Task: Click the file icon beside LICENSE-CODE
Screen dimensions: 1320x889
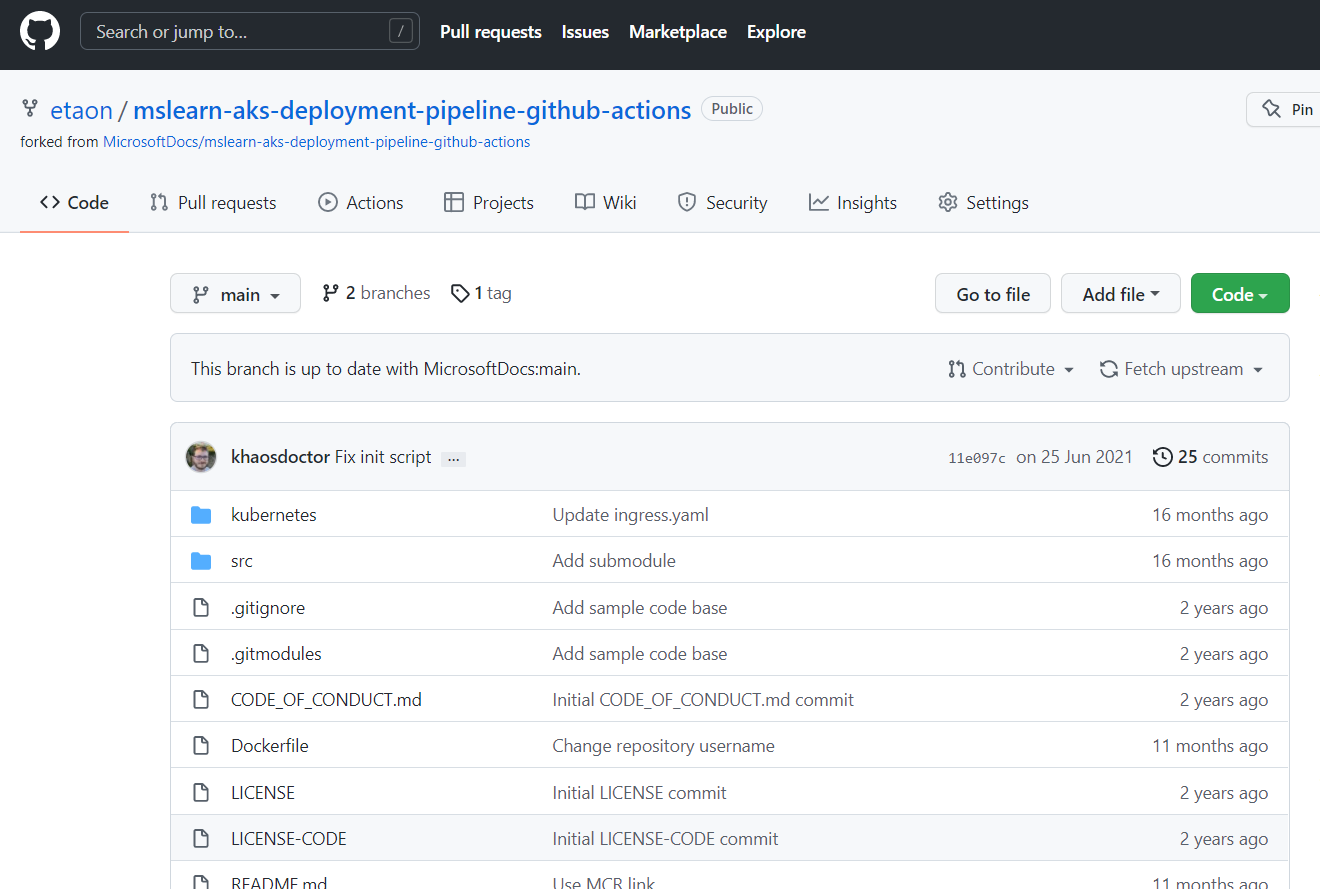Action: click(201, 839)
